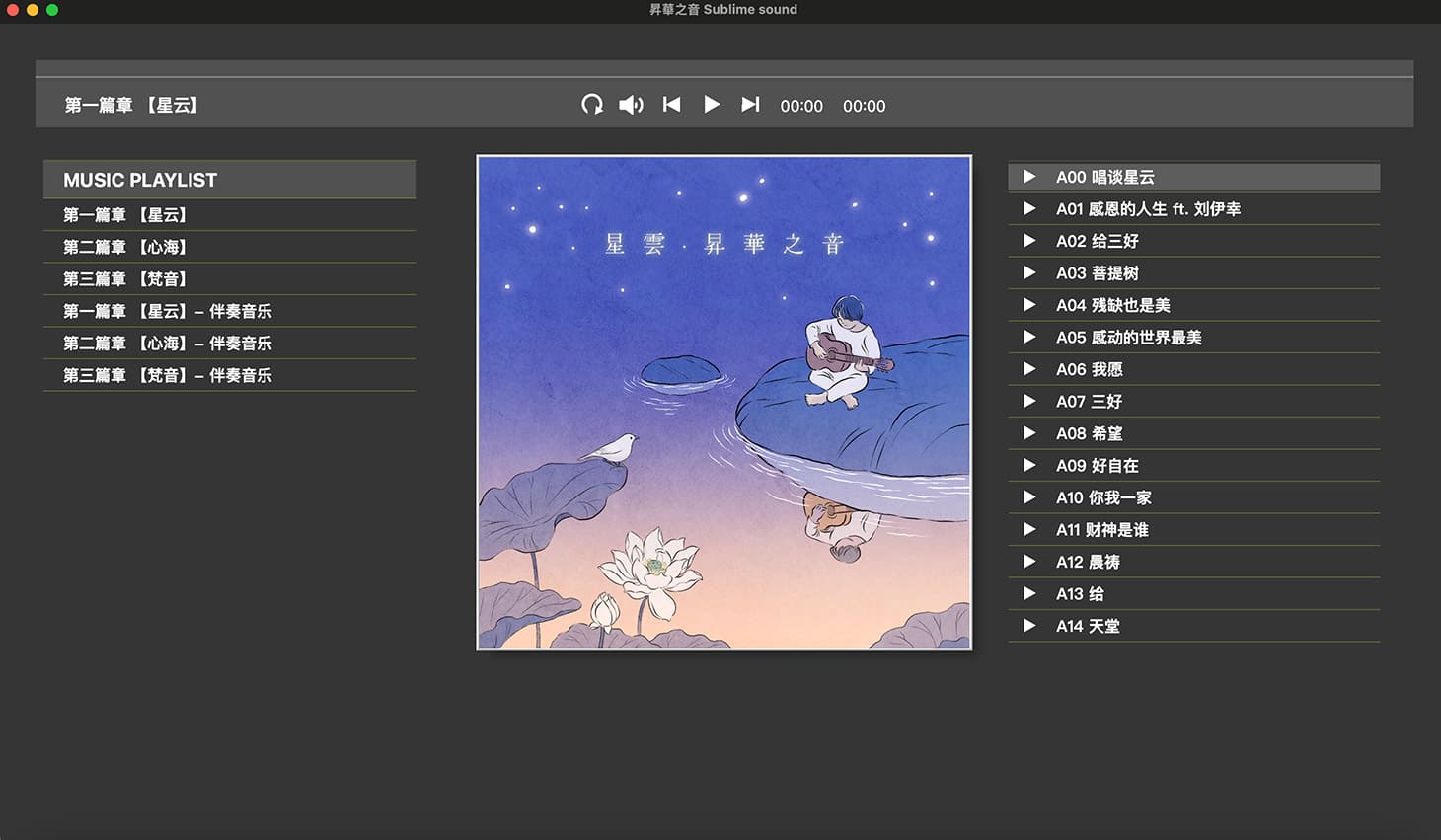The height and width of the screenshot is (840, 1441).
Task: Select track title A02 给三好
Action: (1098, 241)
